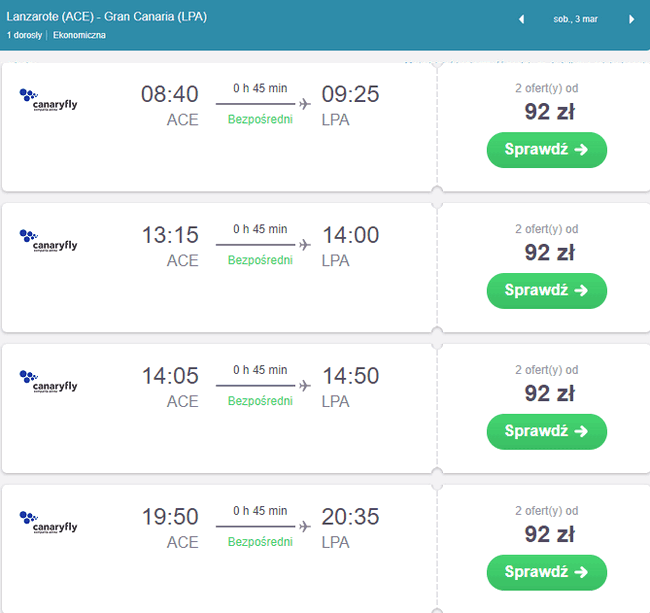Select the sob., 3 mar date label
This screenshot has height=613, width=650.
coord(575,19)
